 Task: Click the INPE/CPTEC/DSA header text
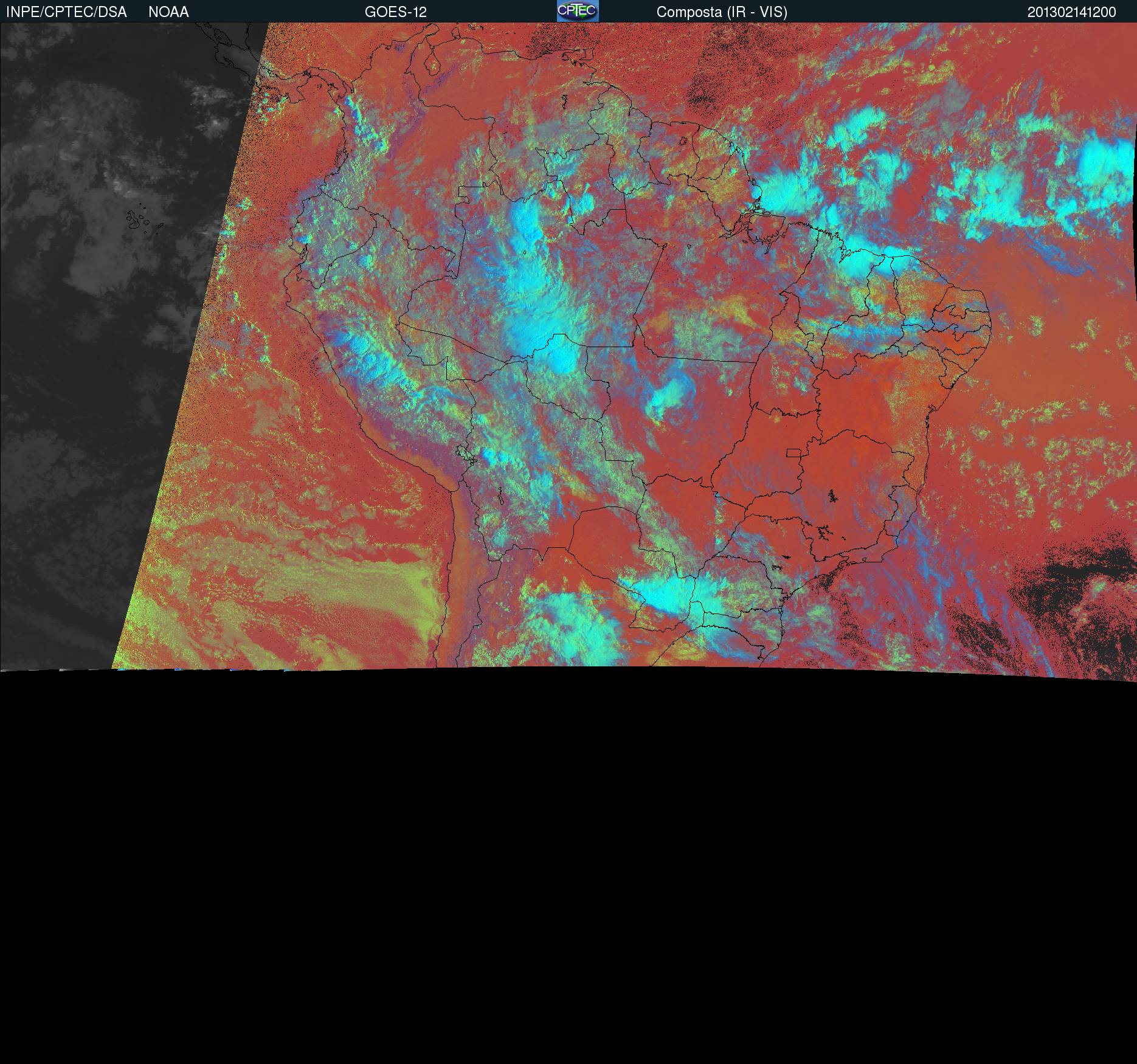[x=66, y=12]
